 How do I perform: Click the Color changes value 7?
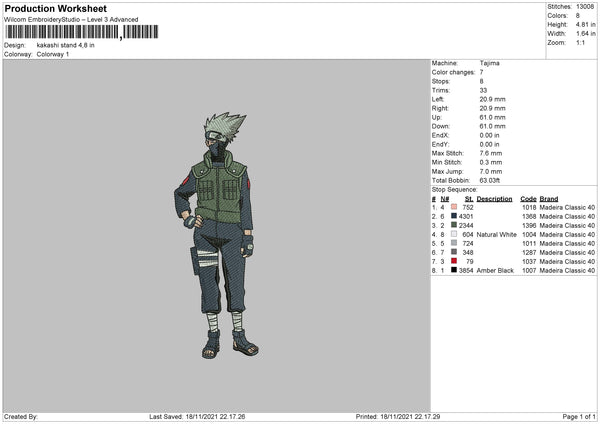point(481,72)
